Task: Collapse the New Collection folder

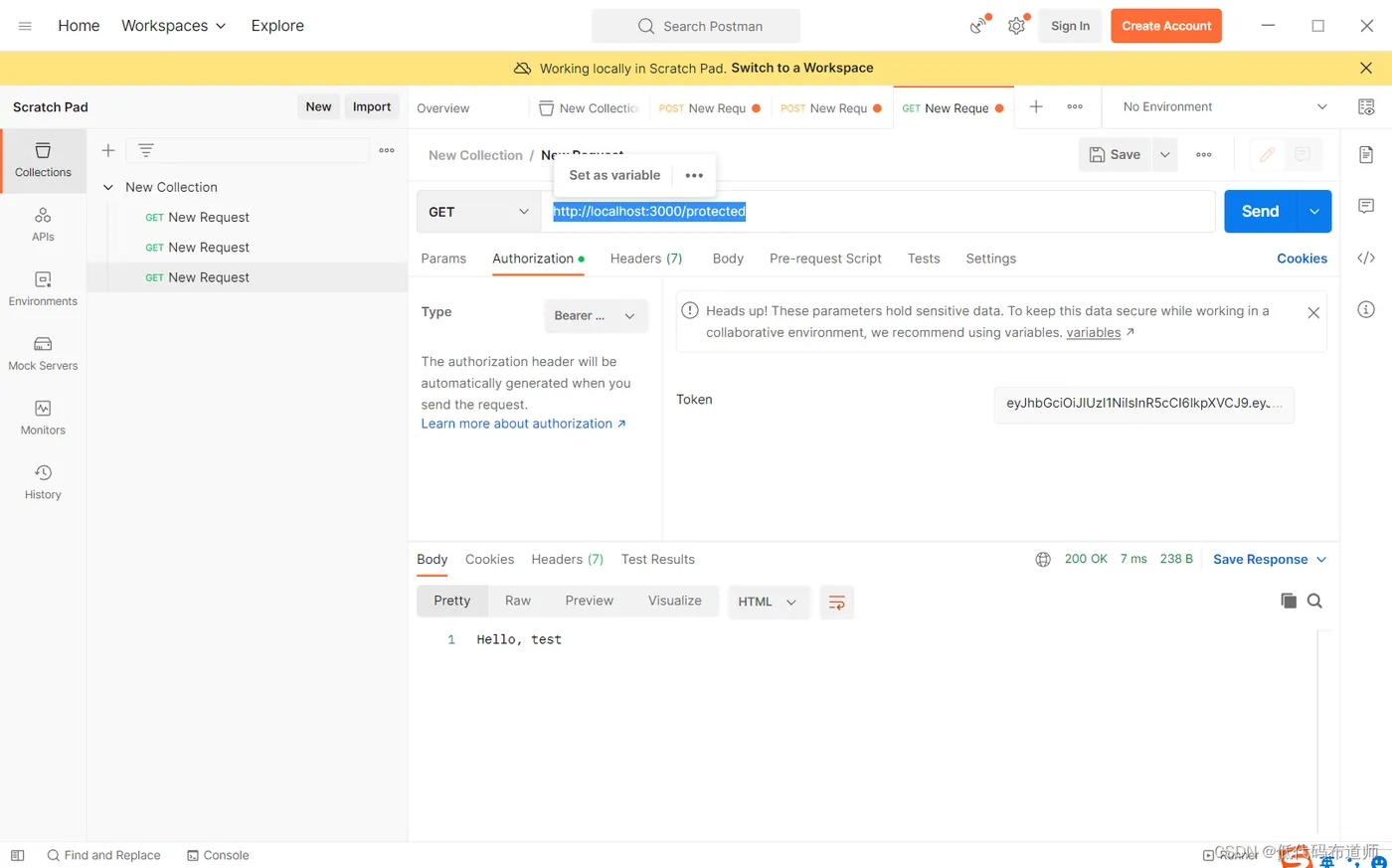Action: point(108,187)
